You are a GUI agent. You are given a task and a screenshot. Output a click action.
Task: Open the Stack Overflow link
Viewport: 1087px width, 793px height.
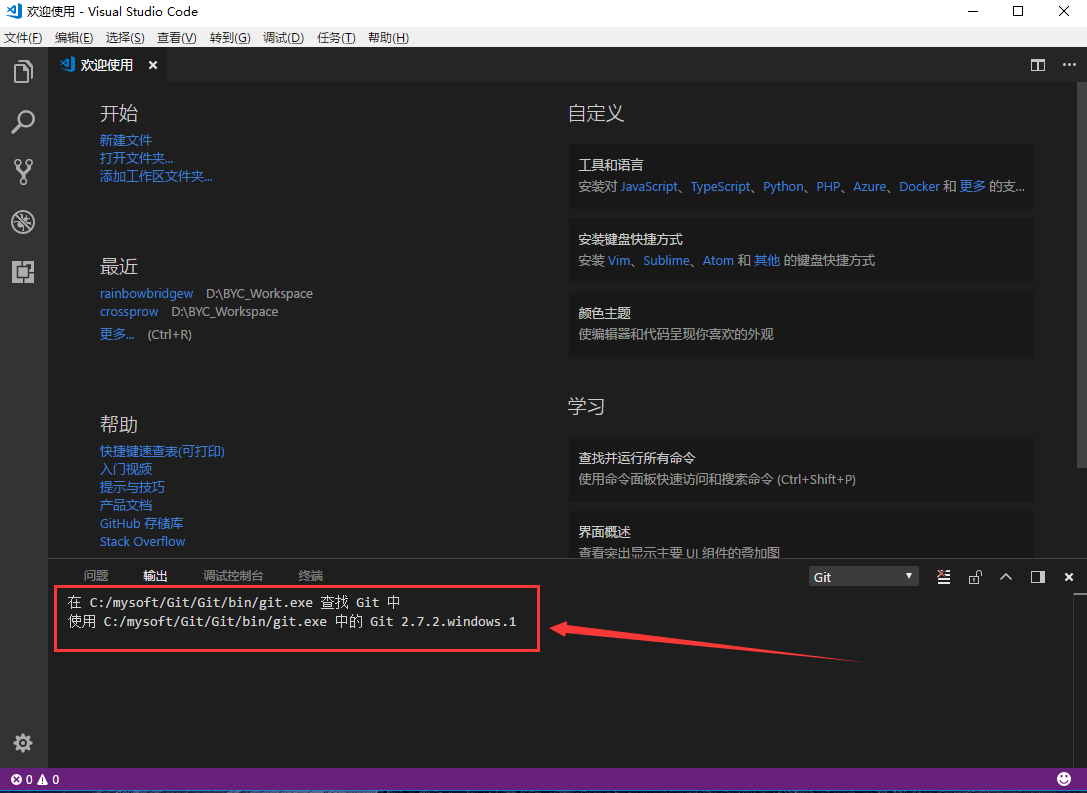pyautogui.click(x=142, y=541)
